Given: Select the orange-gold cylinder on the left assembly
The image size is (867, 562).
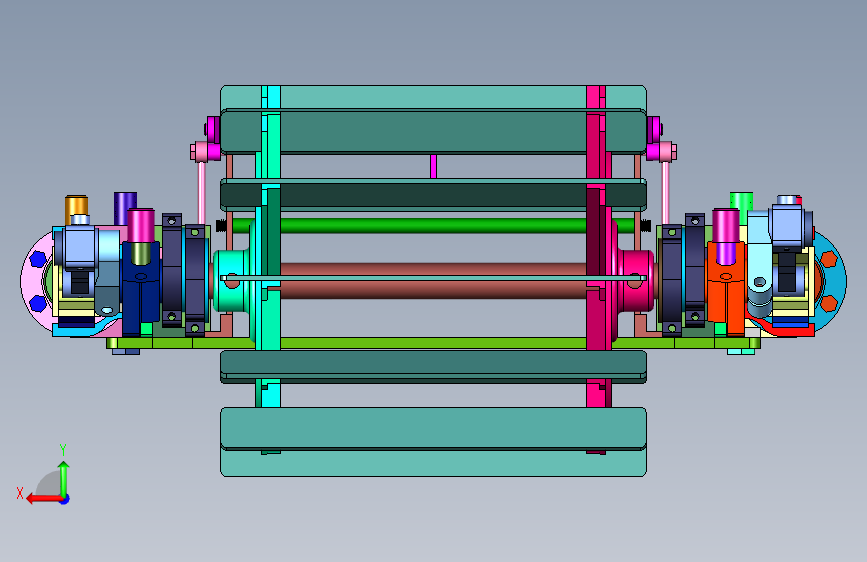Looking at the screenshot, I should 76,205.
